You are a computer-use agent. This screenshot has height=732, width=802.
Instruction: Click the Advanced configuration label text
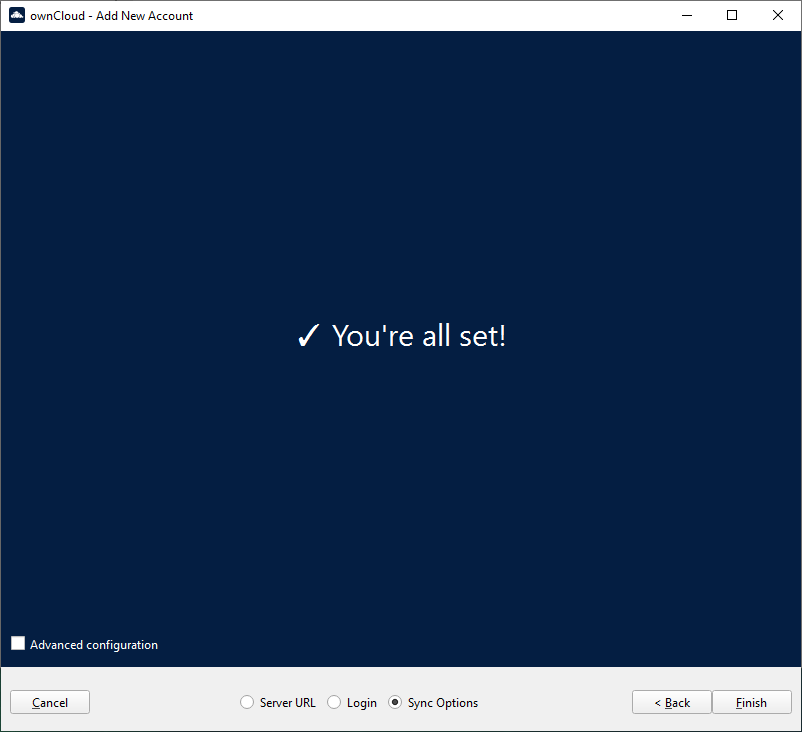coord(94,645)
